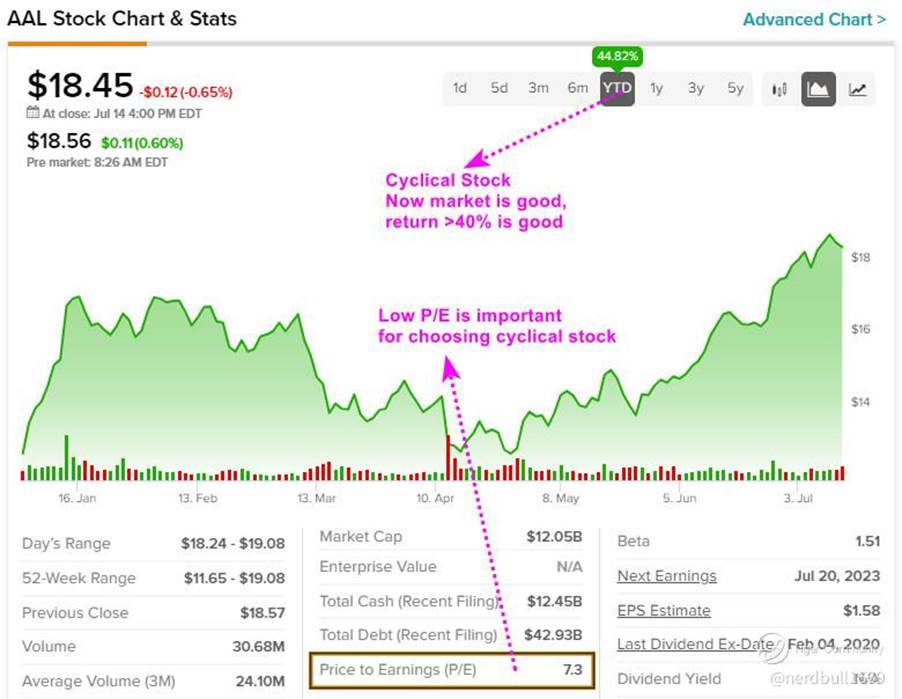Select the area chart view icon
The width and height of the screenshot is (902, 699).
coord(819,89)
